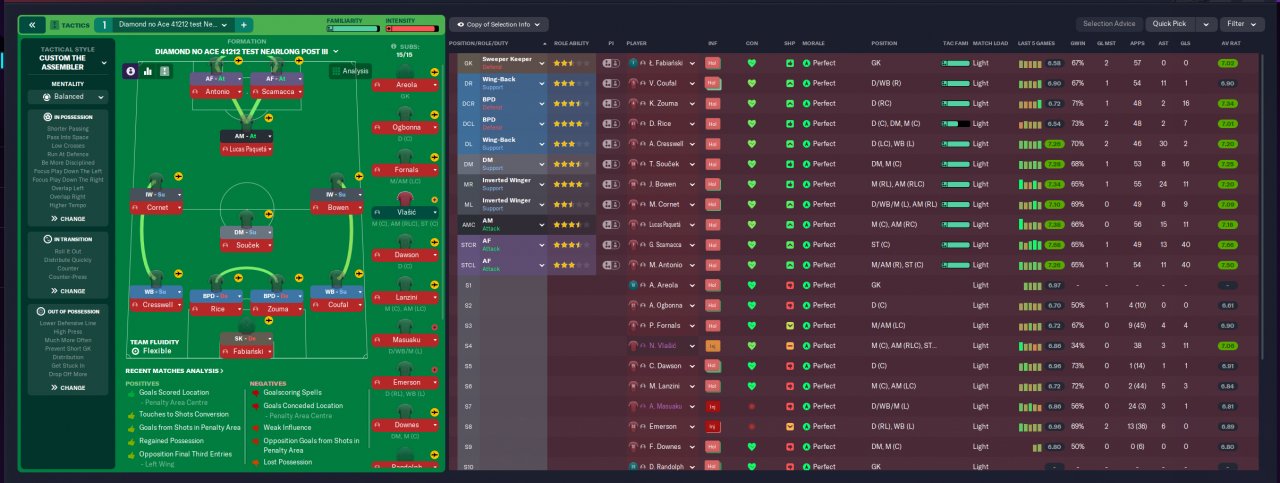Click Change under In Possession instructions
This screenshot has height=483, width=1280.
(67, 218)
